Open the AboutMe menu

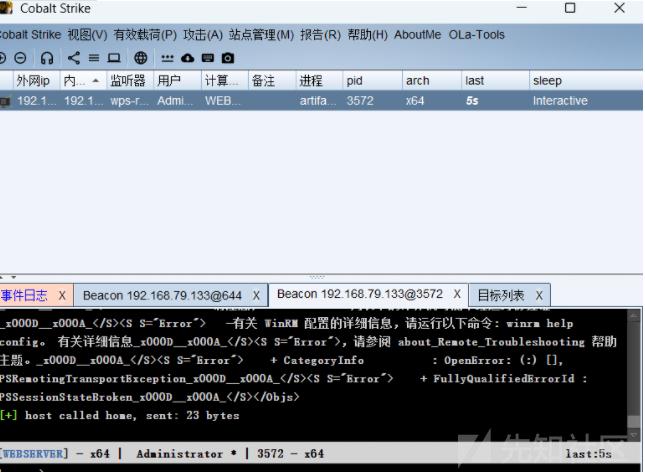[418, 35]
